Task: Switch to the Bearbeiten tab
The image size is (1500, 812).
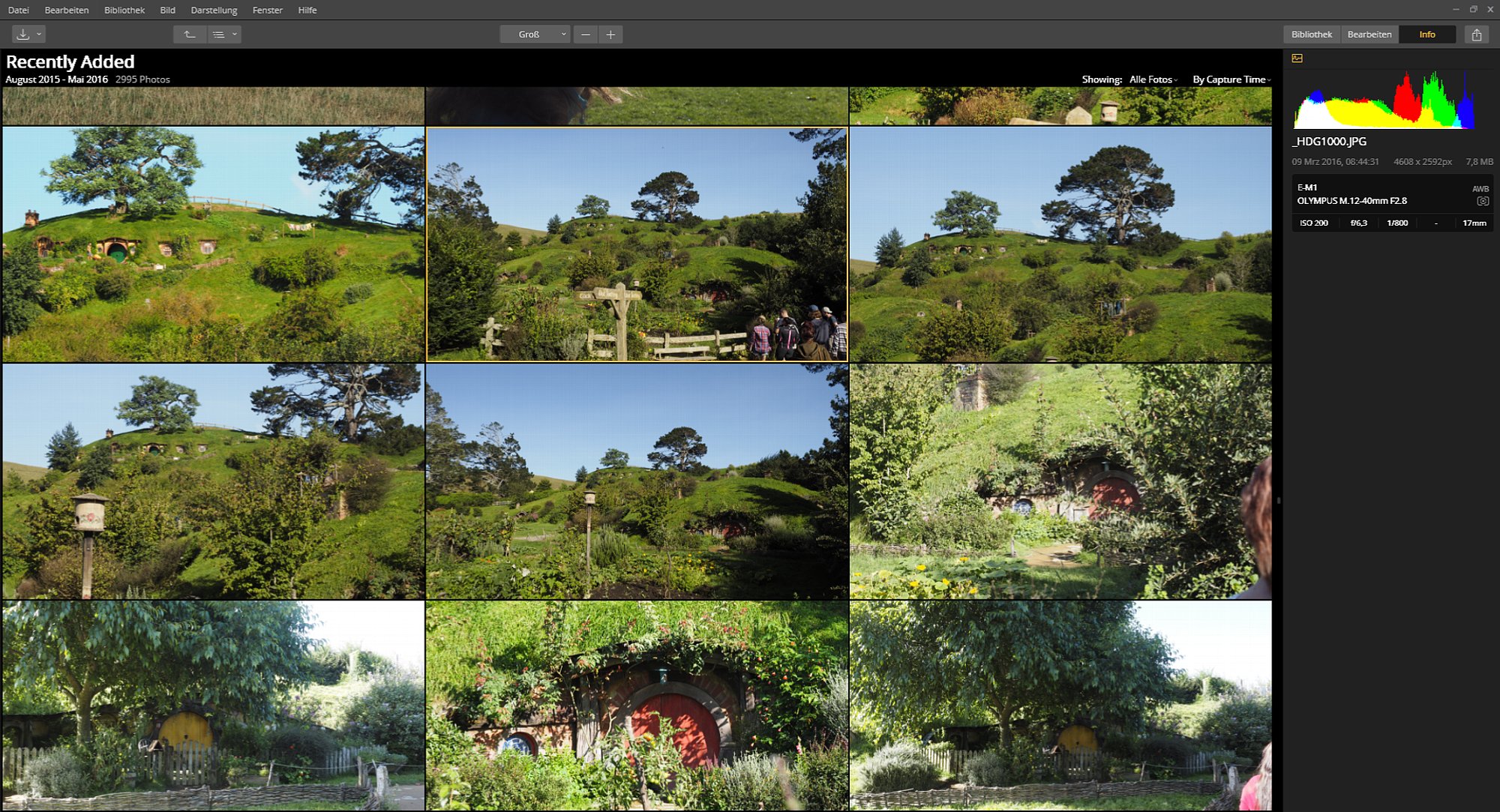Action: 1369,34
